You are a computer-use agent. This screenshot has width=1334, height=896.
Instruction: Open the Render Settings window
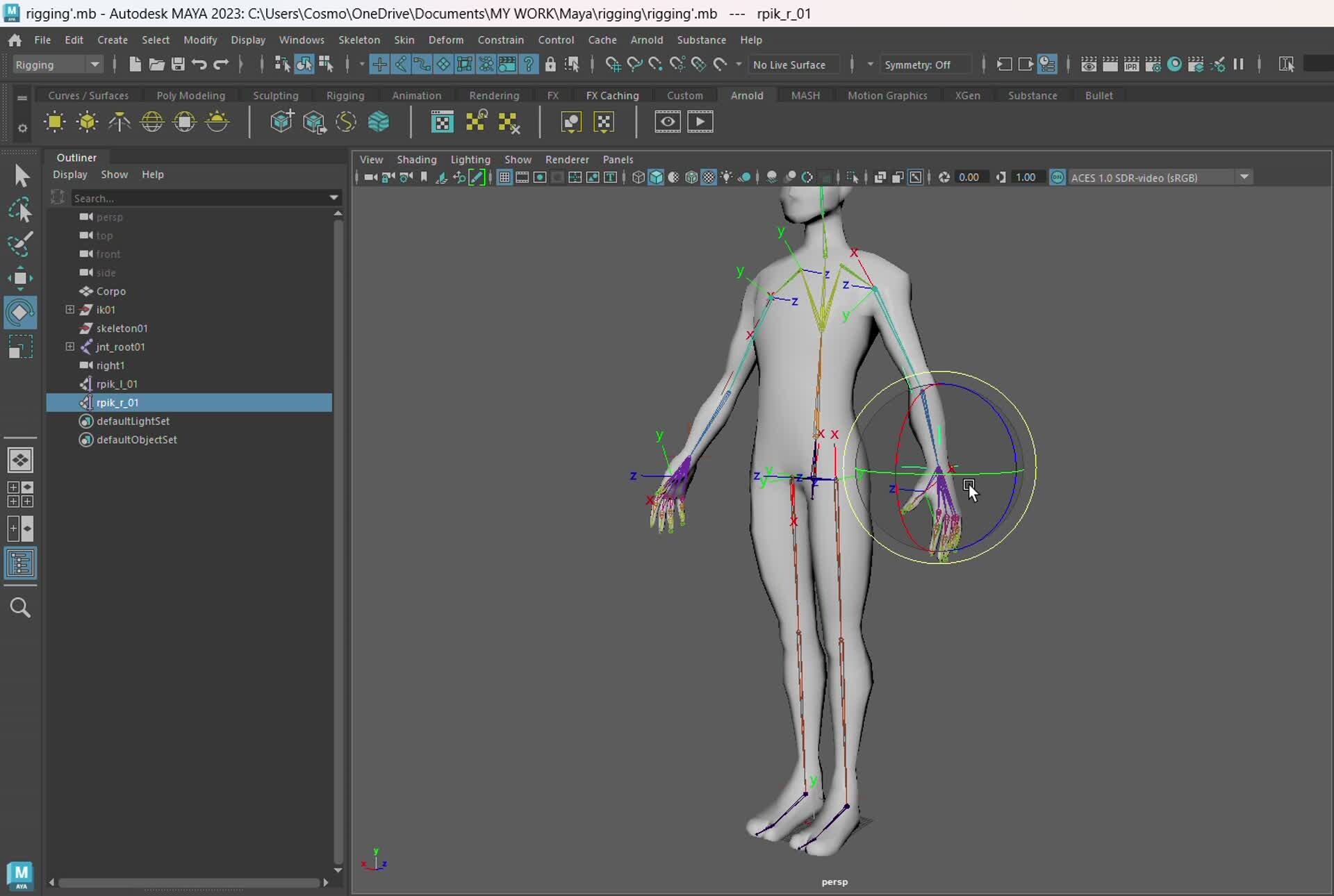click(x=1153, y=64)
